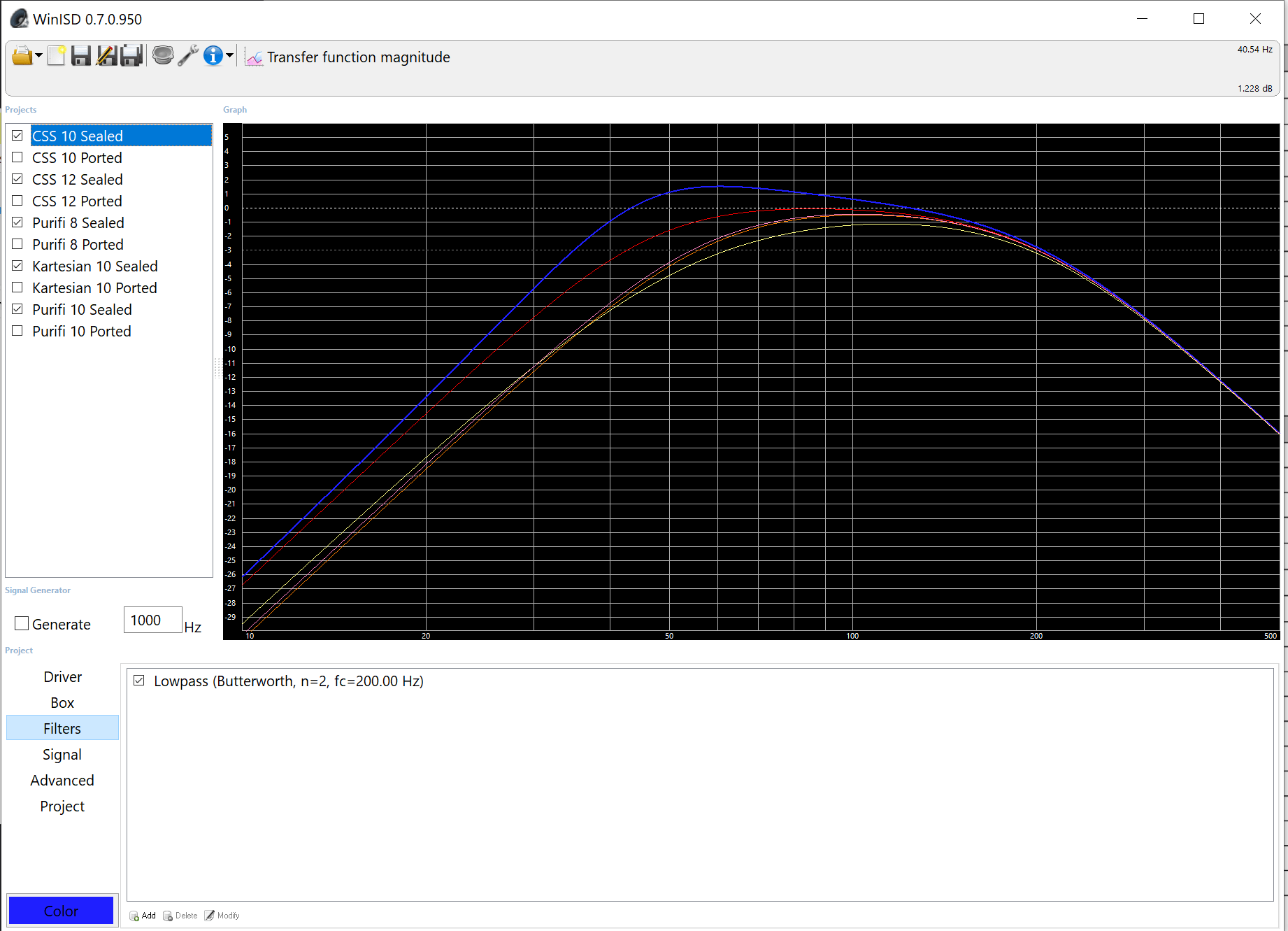Add a new filter
This screenshot has height=931, width=1288.
coord(143,916)
